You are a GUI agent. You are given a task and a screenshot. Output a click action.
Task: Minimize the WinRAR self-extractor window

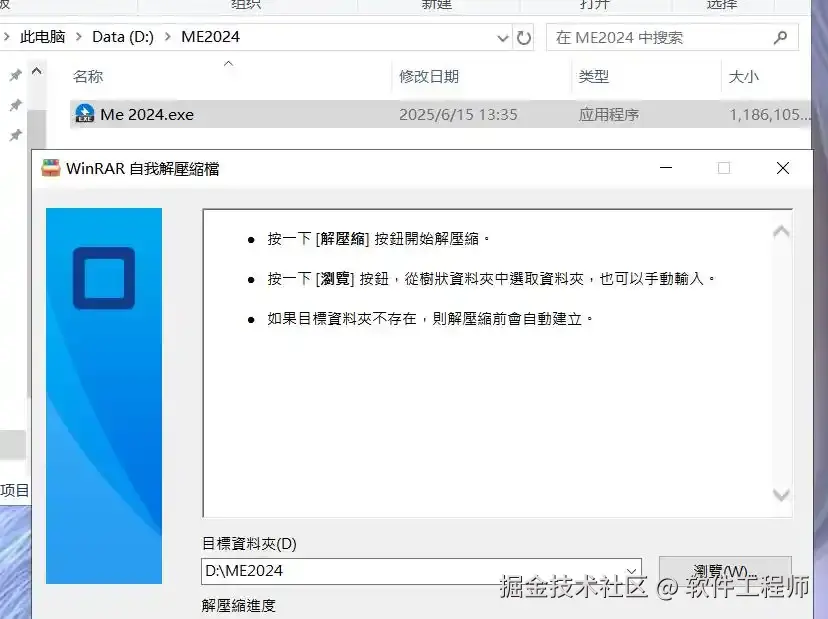tap(666, 168)
